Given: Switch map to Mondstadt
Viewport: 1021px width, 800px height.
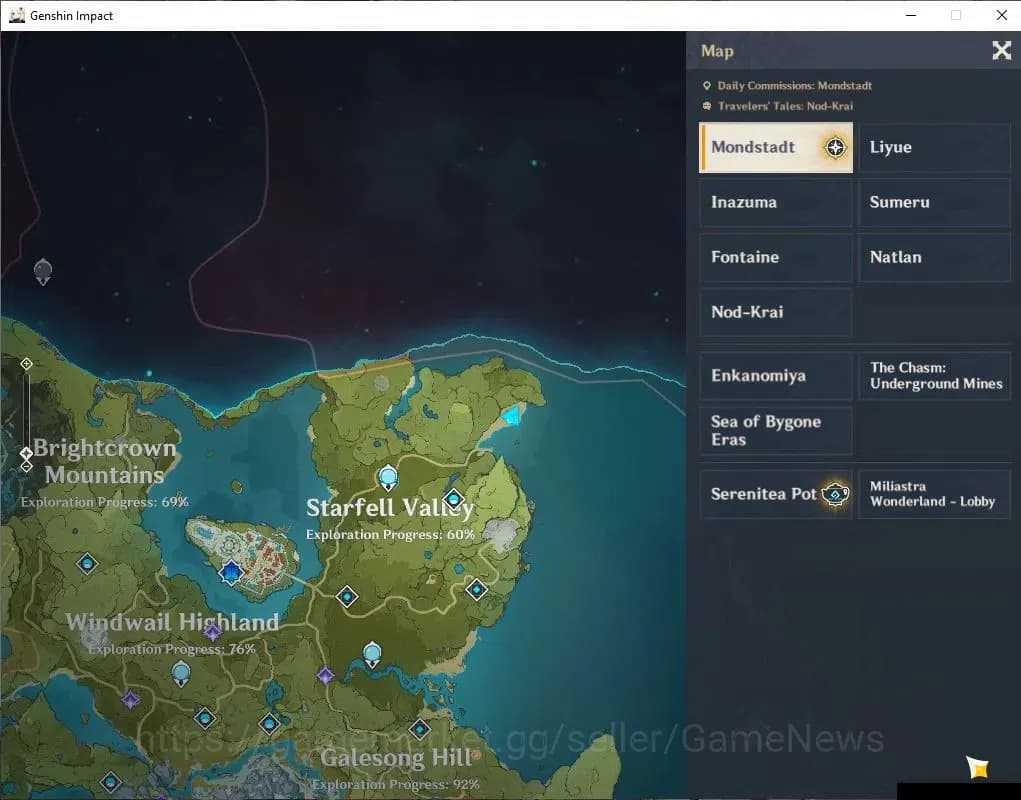Looking at the screenshot, I should (776, 147).
